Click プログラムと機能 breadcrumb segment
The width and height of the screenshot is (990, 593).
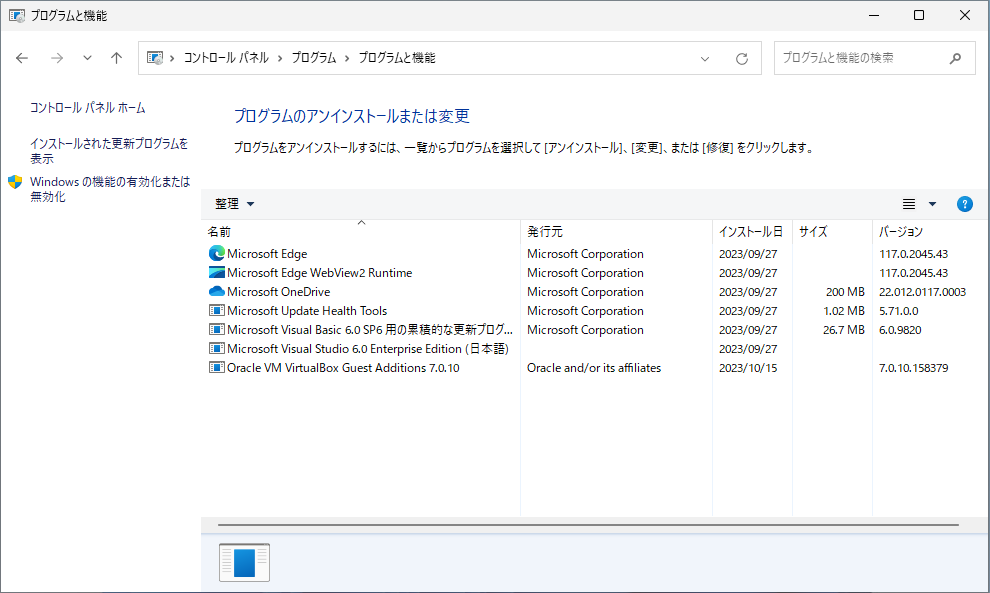(397, 58)
